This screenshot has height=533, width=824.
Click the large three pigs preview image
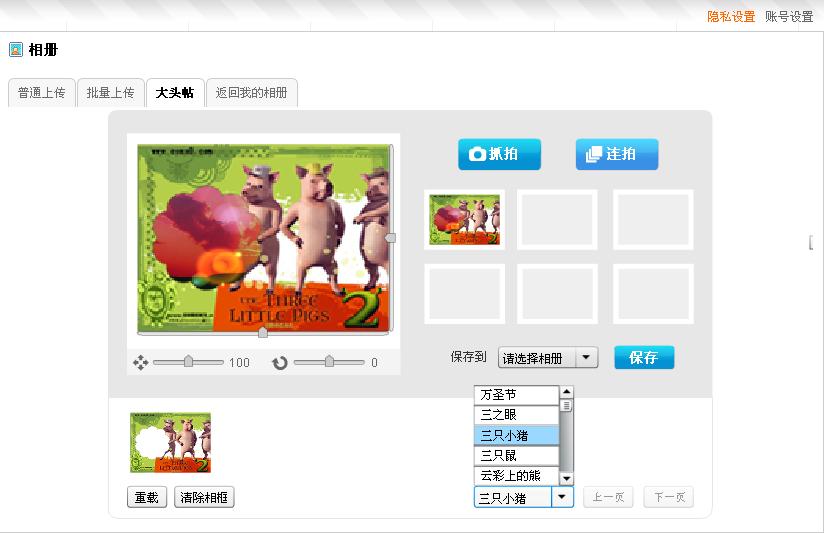[263, 238]
